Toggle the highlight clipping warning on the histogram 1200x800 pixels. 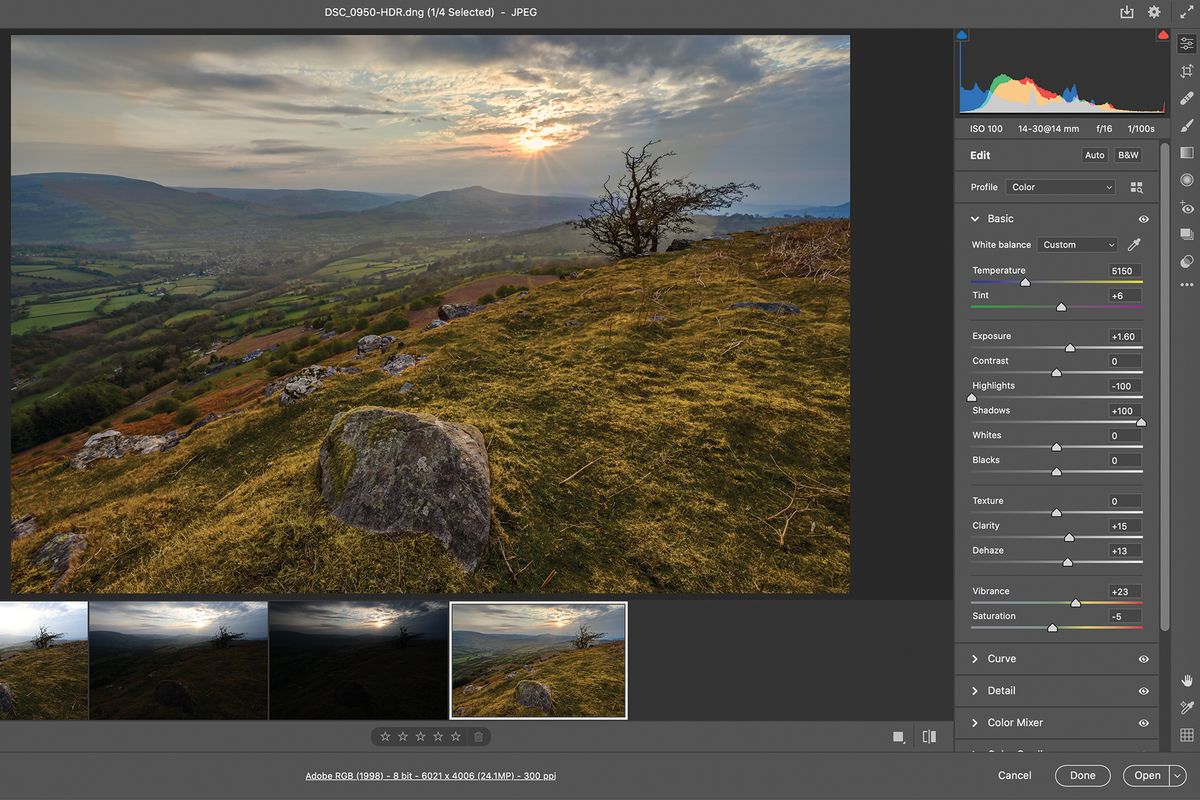pyautogui.click(x=1162, y=34)
